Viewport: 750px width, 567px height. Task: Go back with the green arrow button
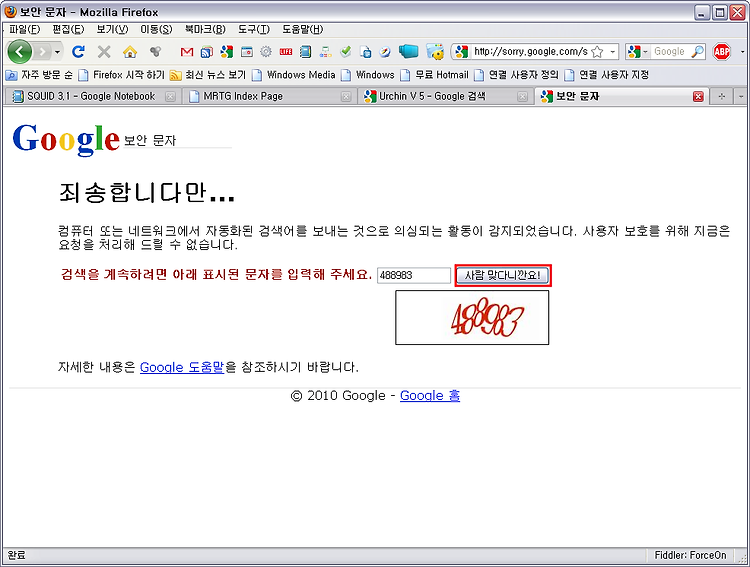point(20,51)
